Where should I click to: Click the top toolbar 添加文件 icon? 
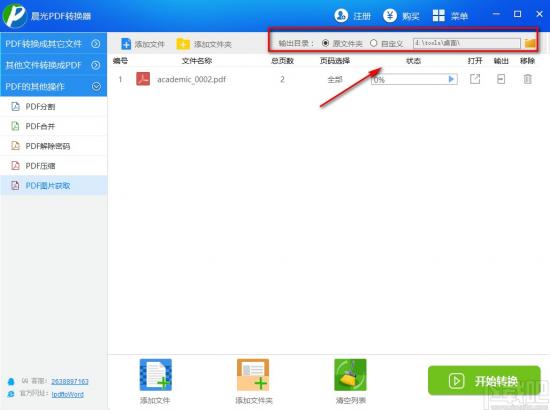[x=126, y=44]
